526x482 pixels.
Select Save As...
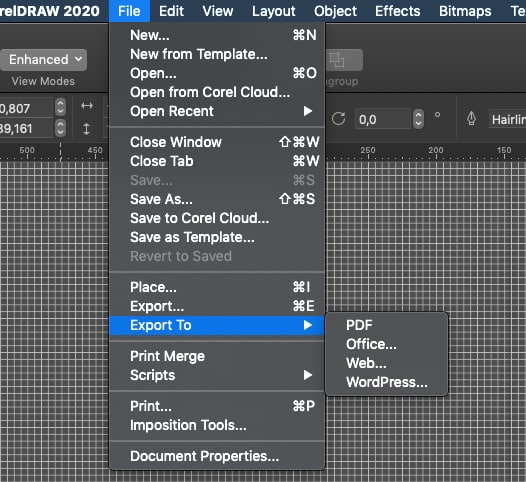[217, 199]
